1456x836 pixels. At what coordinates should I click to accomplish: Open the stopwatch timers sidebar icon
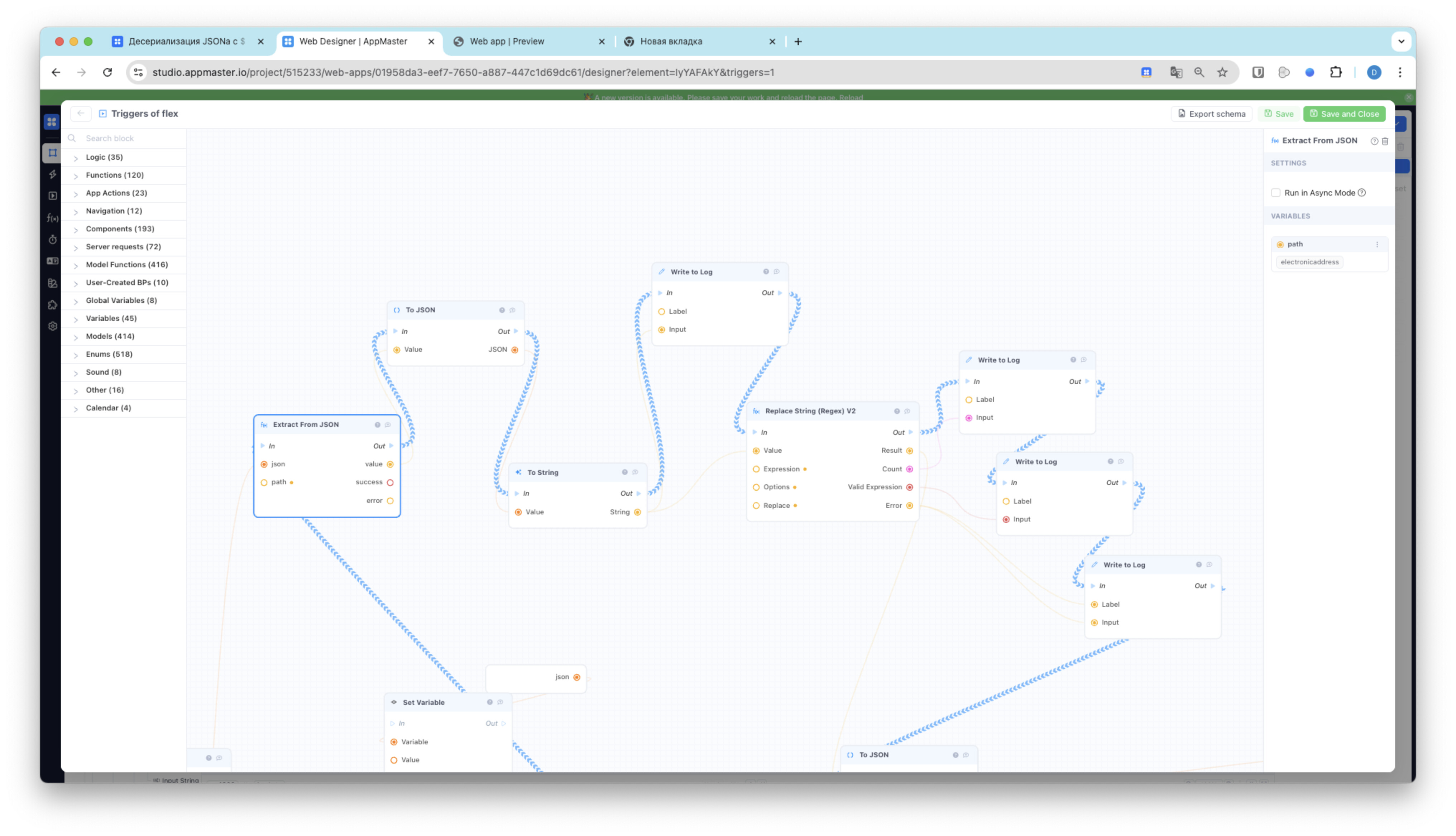click(x=52, y=239)
